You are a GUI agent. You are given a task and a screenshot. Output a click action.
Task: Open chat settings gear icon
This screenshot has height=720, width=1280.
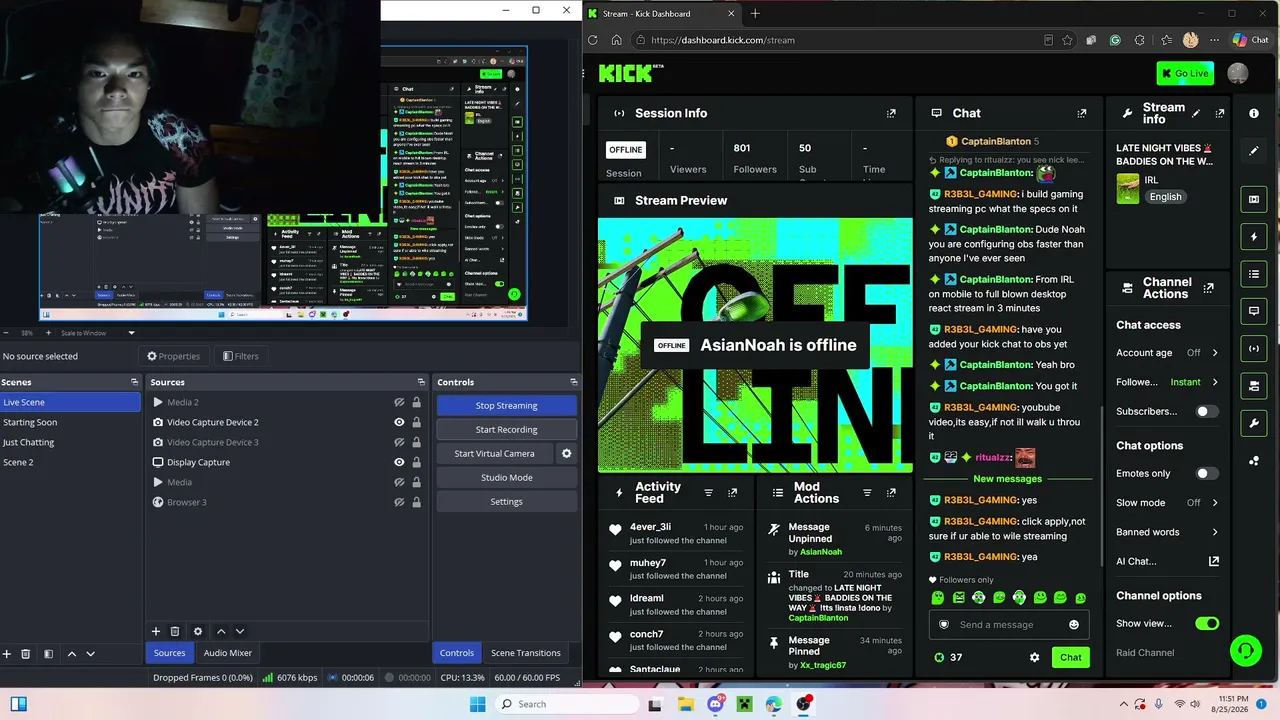click(1034, 657)
